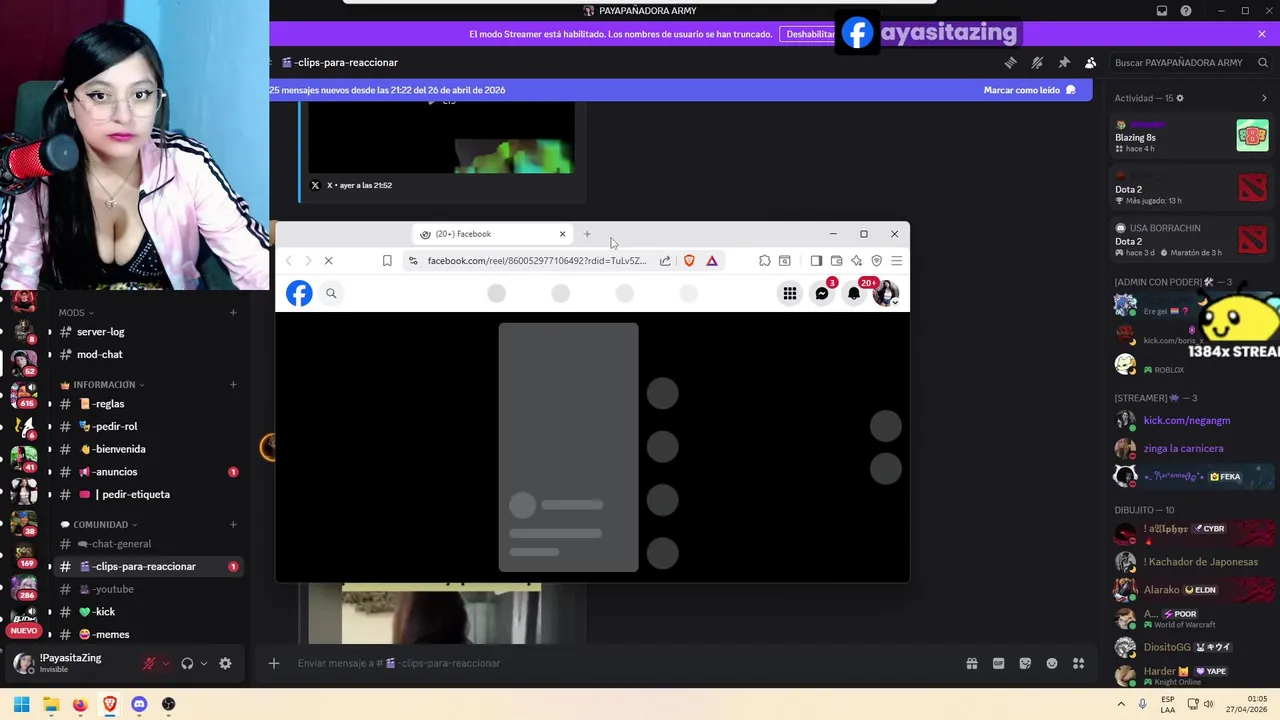Screen dimensions: 1280x720
Task: Toggle microphone mute in user panel
Action: (x=150, y=664)
